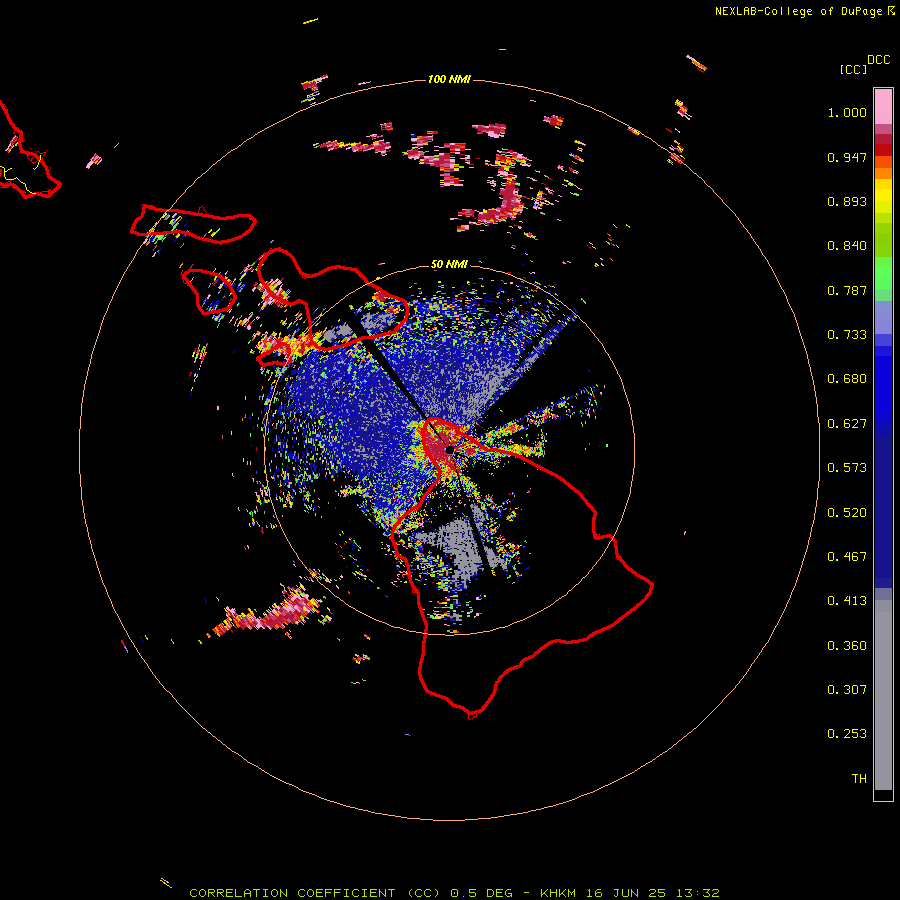This screenshot has width=900, height=900.
Task: Click the Correlation Coefficient caption at bottom
Action: [454, 893]
